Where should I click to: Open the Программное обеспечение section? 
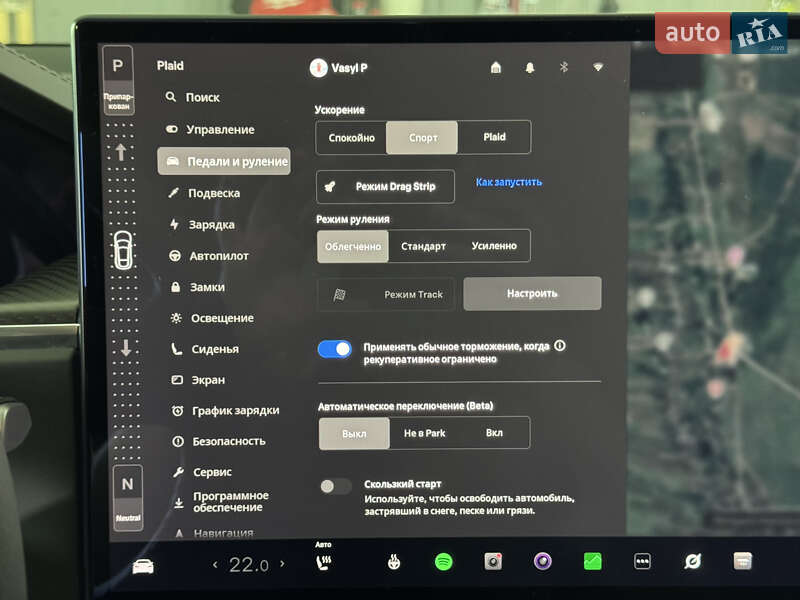pyautogui.click(x=221, y=502)
